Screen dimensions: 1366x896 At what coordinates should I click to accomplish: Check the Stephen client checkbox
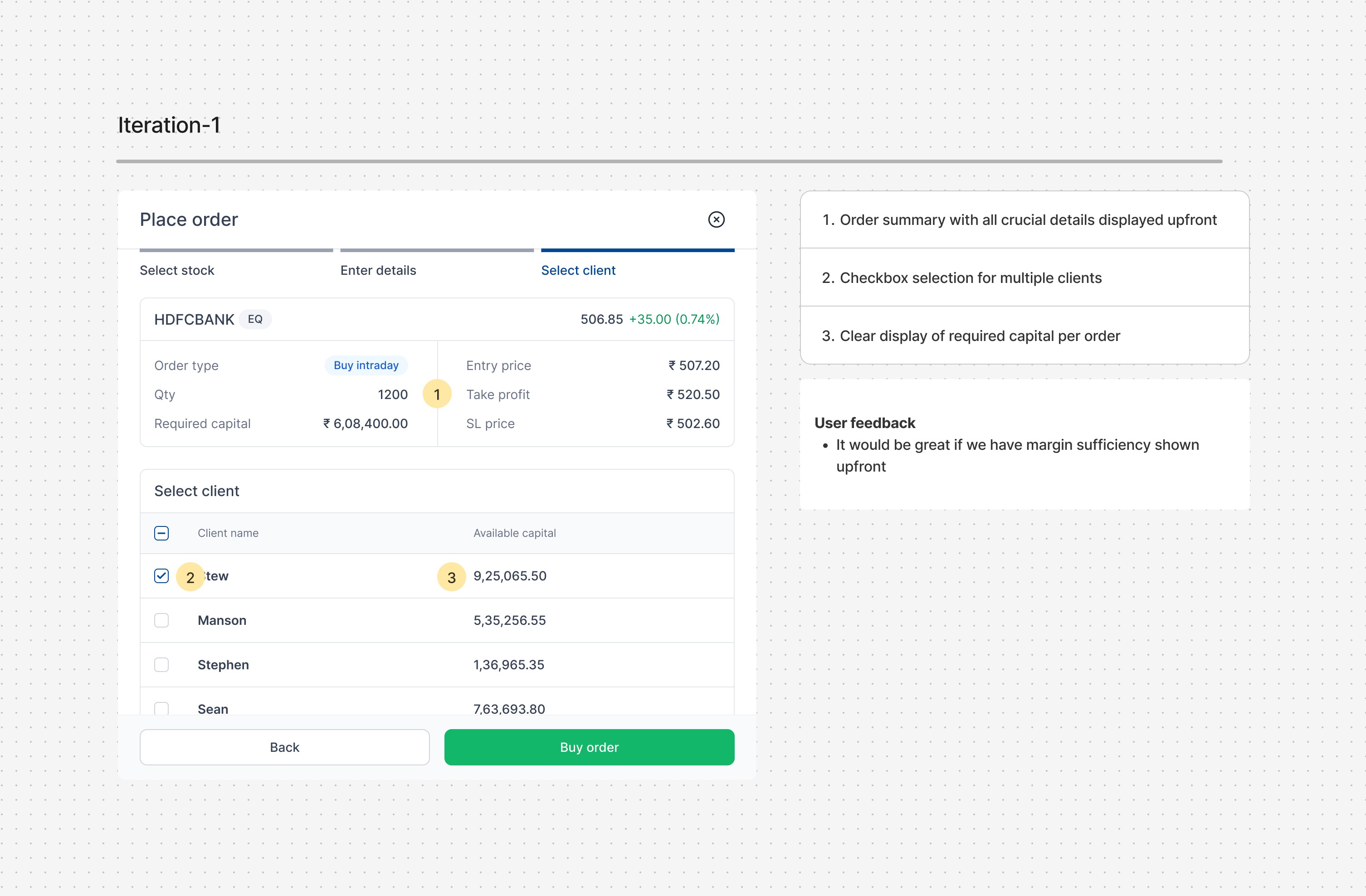(161, 665)
